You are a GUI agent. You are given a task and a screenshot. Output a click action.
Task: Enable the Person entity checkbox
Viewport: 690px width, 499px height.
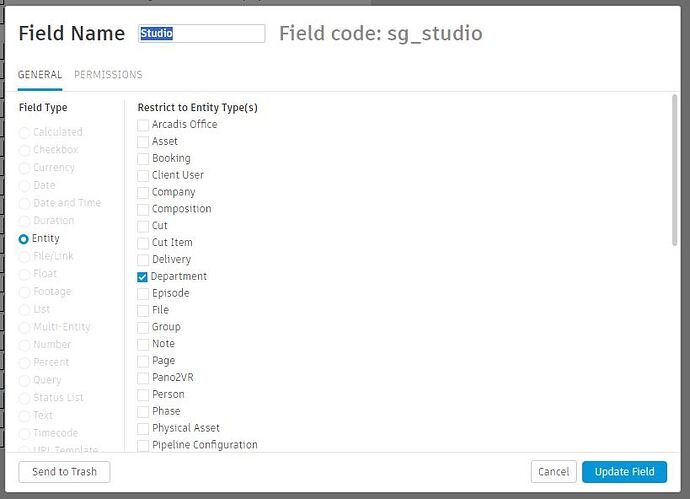point(143,395)
